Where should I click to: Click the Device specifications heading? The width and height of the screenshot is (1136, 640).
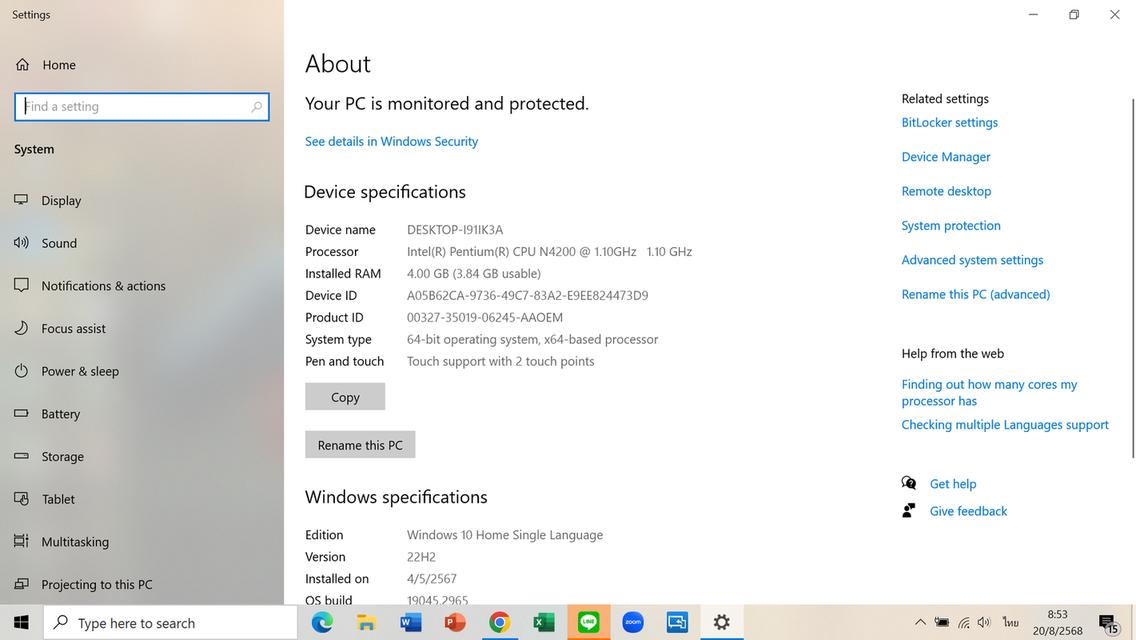[385, 192]
